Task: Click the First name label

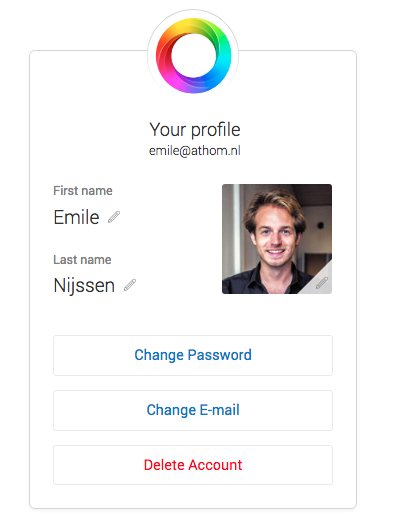Action: (83, 191)
